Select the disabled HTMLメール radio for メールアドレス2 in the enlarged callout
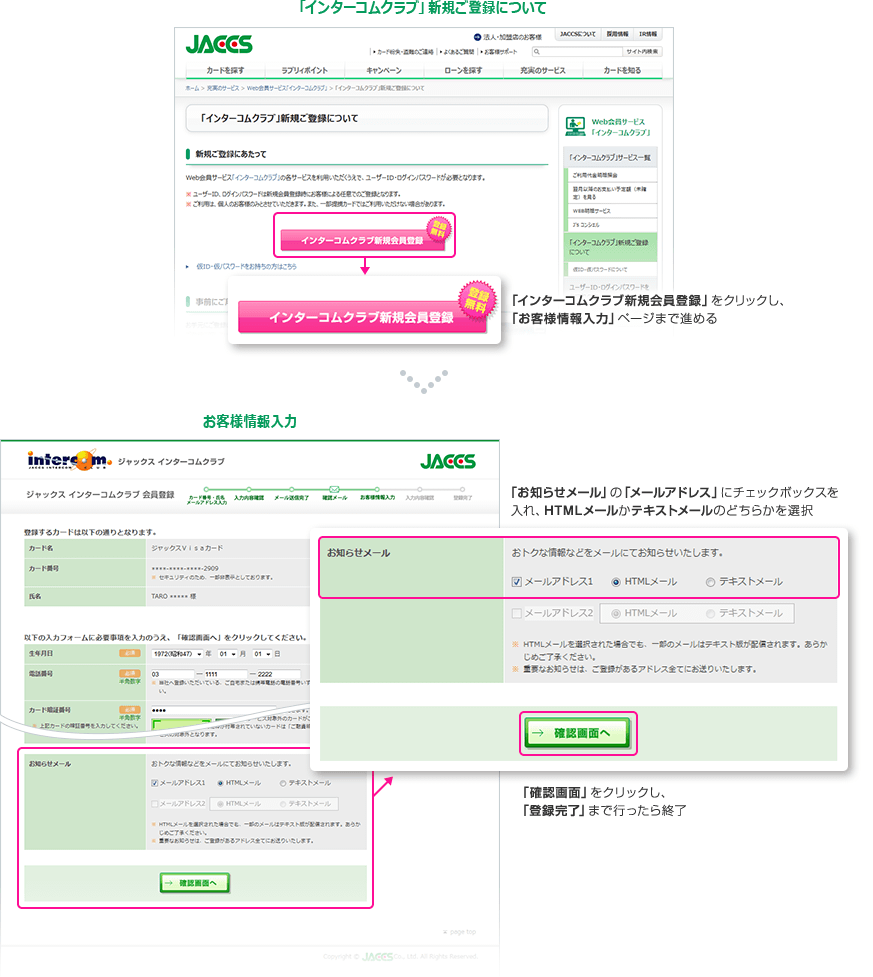The height and width of the screenshot is (977, 873). (x=616, y=614)
